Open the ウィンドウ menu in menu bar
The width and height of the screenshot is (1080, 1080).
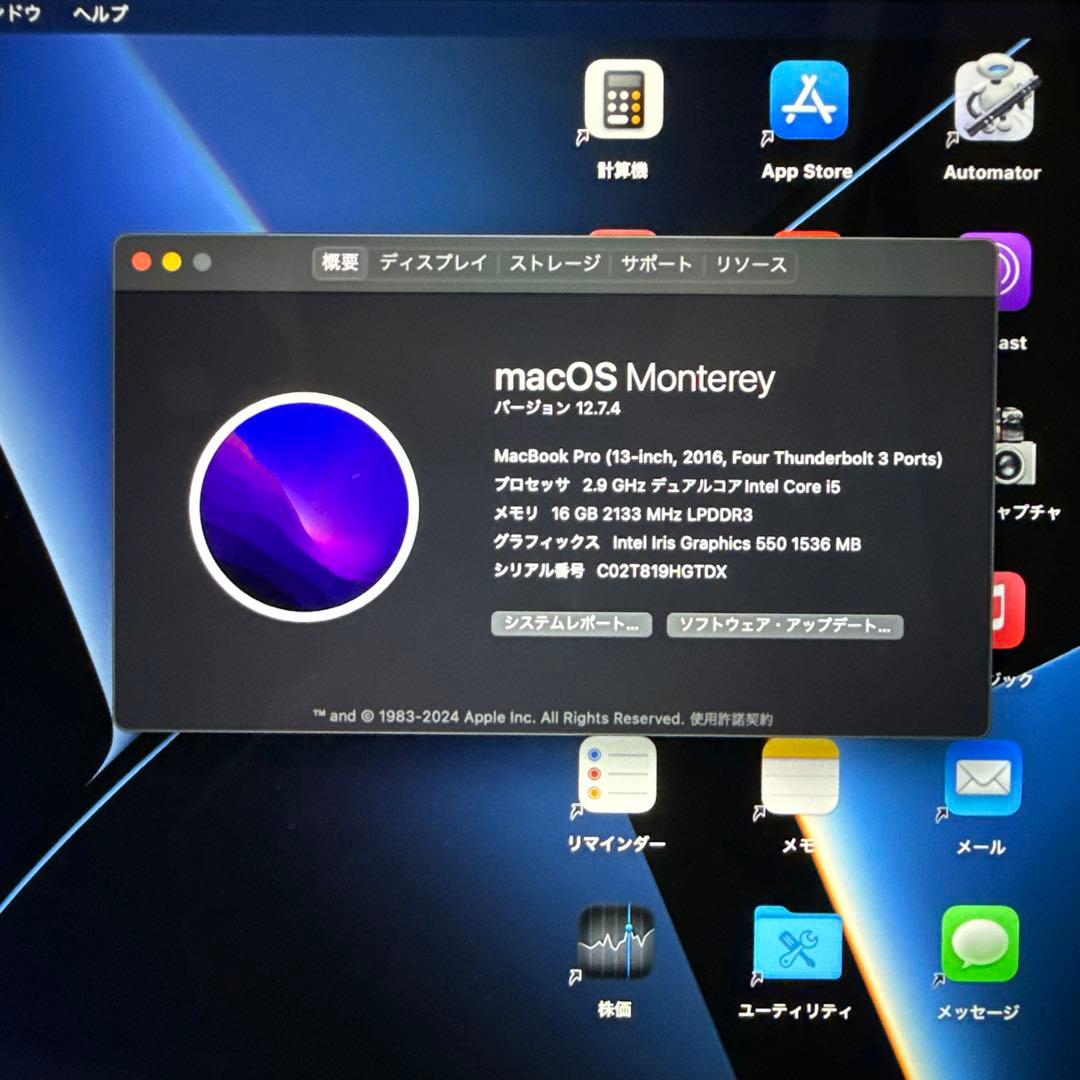tap(22, 14)
